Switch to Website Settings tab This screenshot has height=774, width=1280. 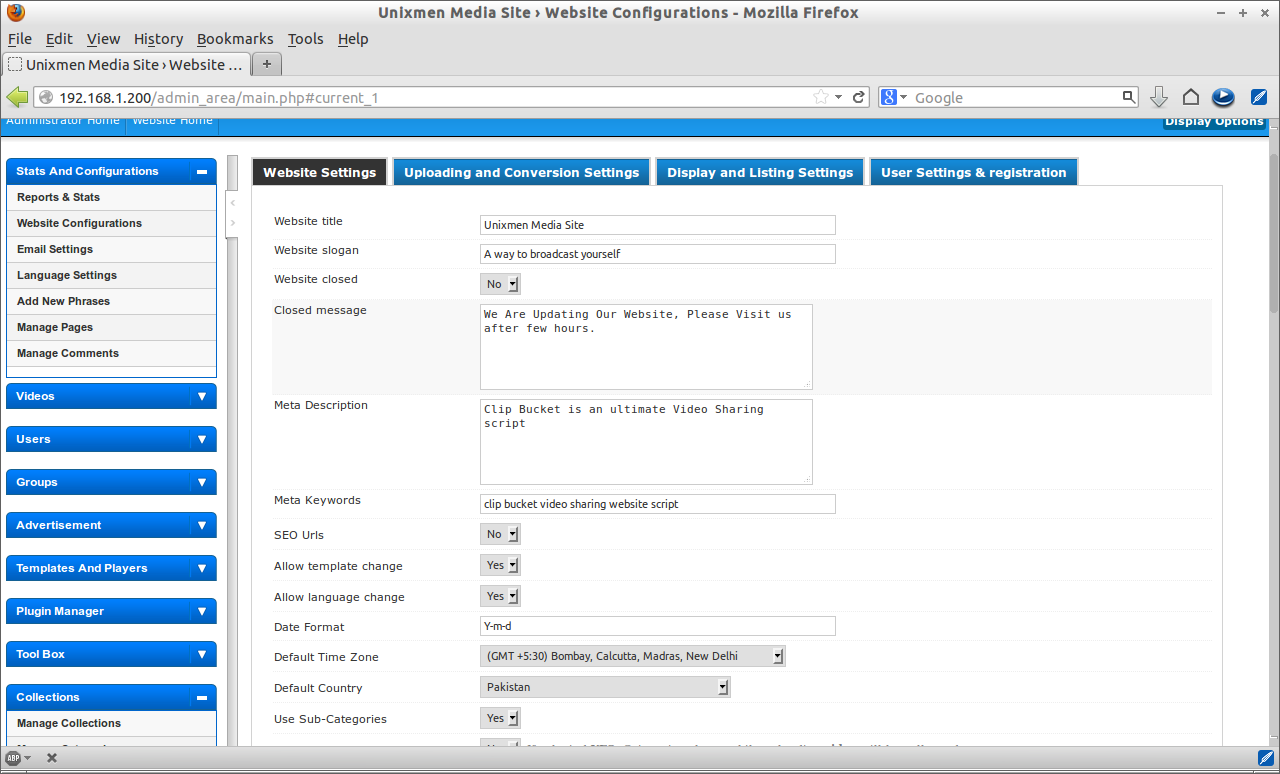pyautogui.click(x=319, y=172)
